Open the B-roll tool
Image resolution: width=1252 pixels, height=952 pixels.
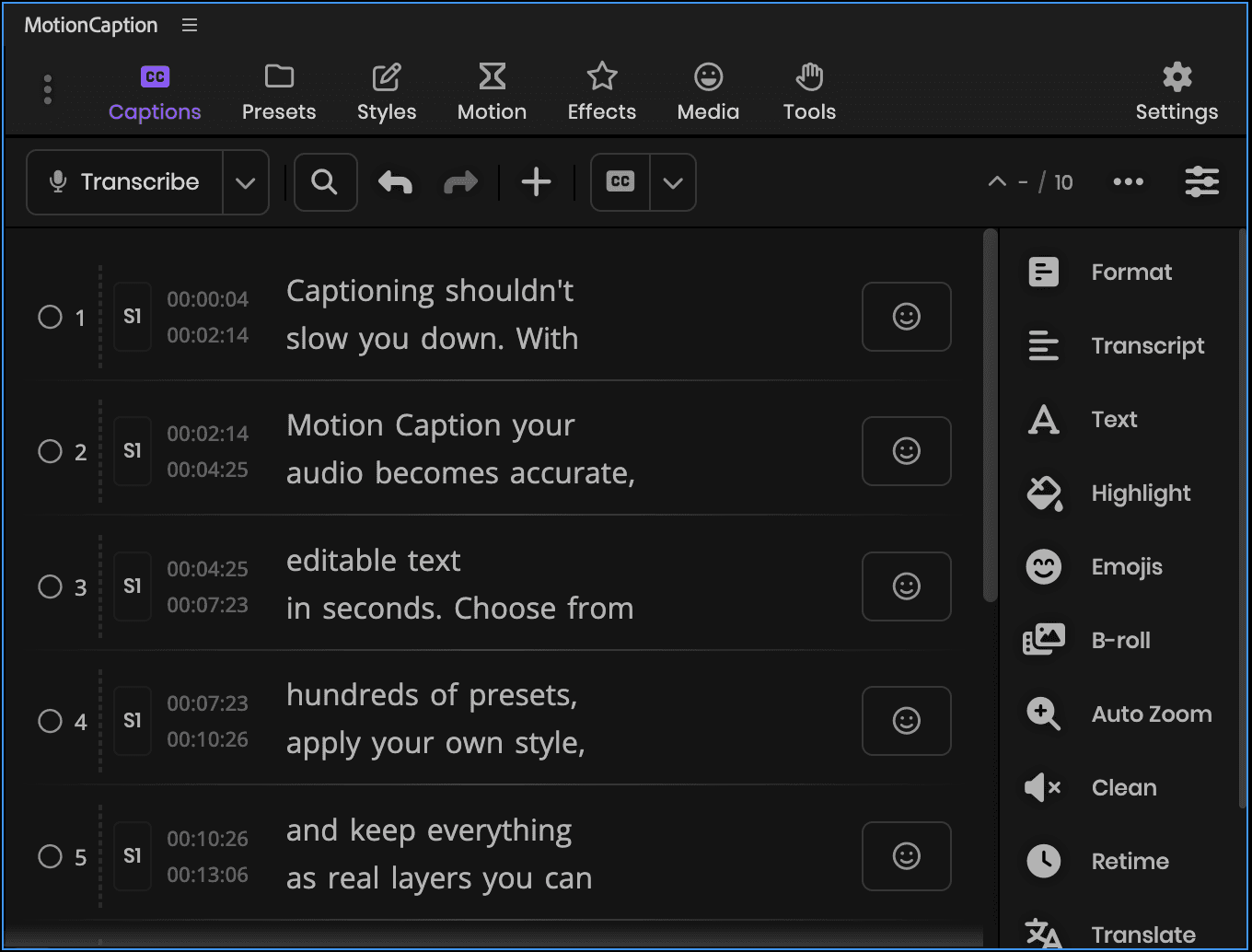click(1087, 641)
